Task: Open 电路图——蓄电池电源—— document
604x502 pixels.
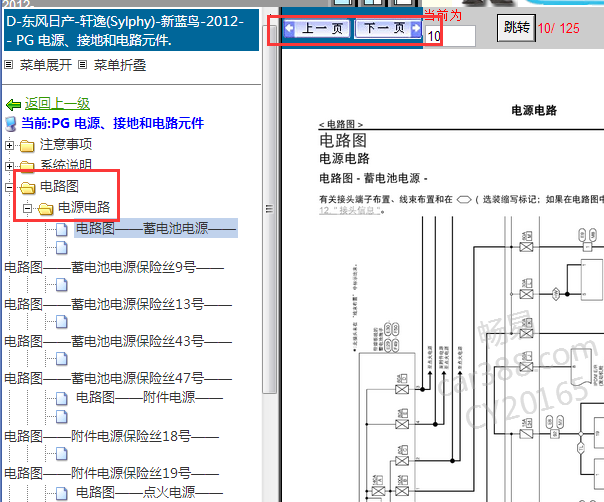Action: [x=156, y=228]
